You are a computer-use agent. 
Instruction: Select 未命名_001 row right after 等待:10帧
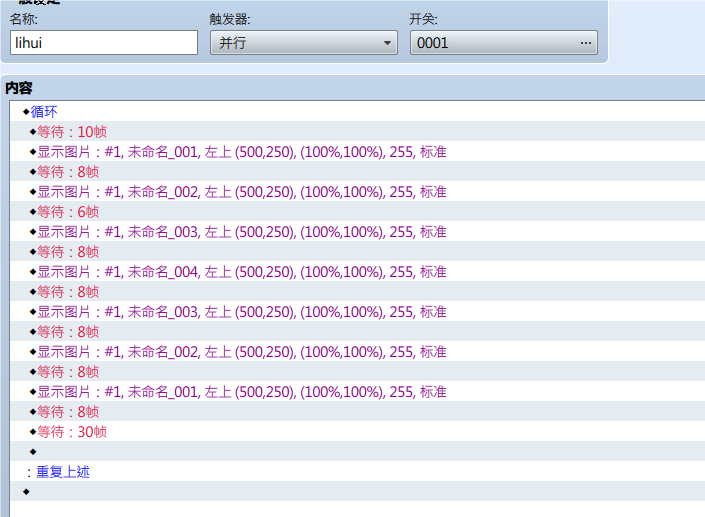(x=357, y=152)
